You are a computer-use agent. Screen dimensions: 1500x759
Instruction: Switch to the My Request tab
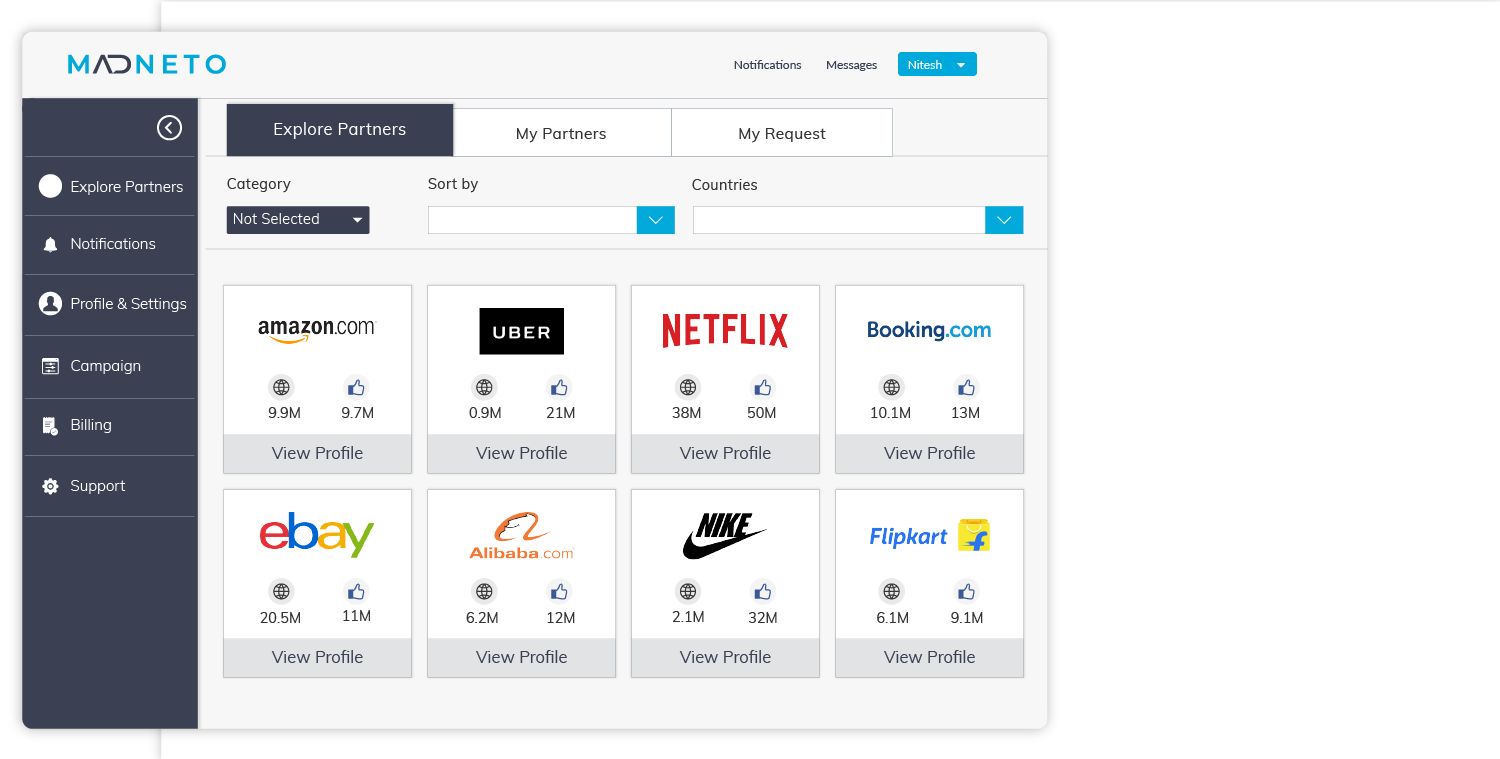[782, 133]
